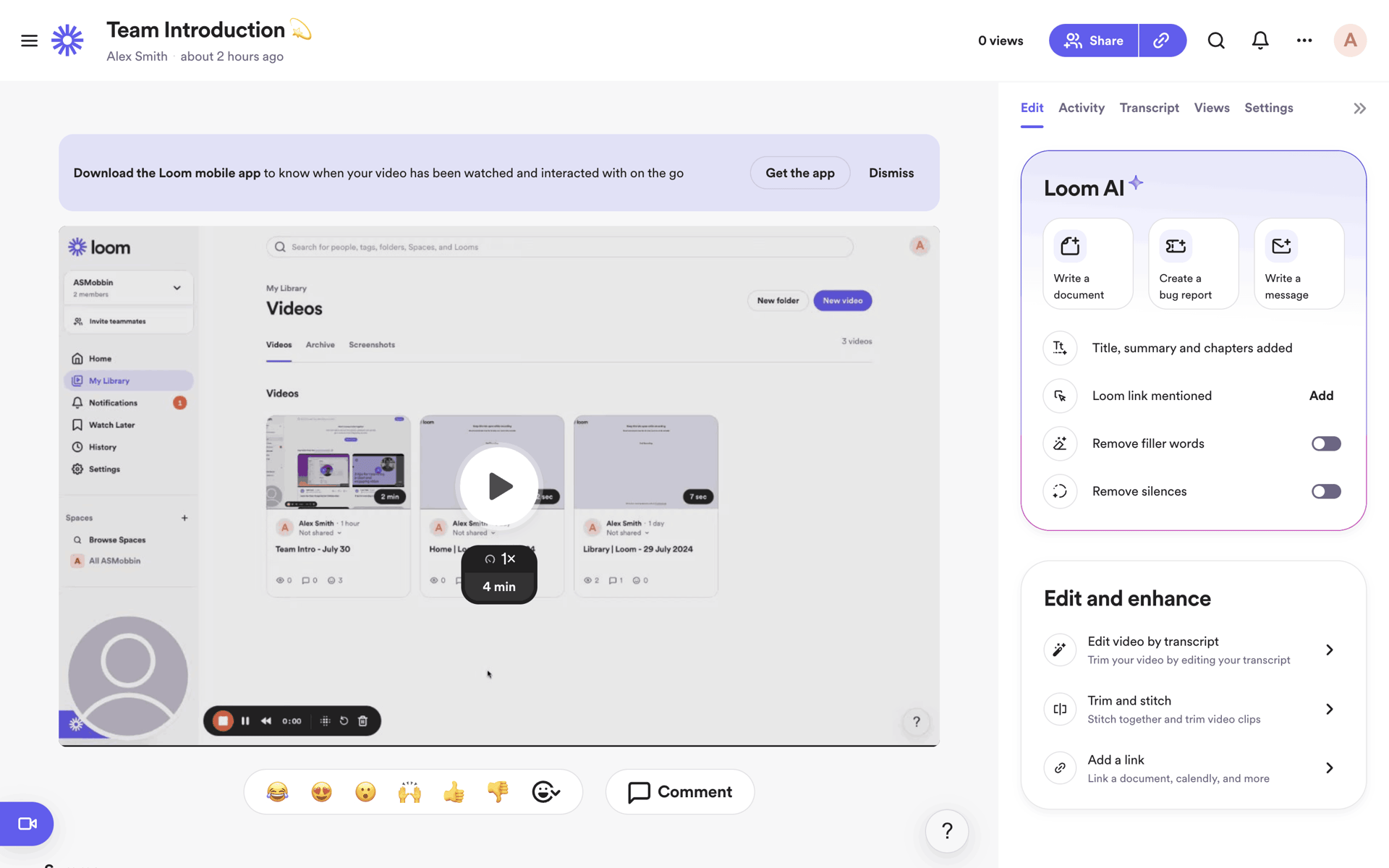
Task: Click the Remove filler words wand icon
Action: tap(1060, 443)
